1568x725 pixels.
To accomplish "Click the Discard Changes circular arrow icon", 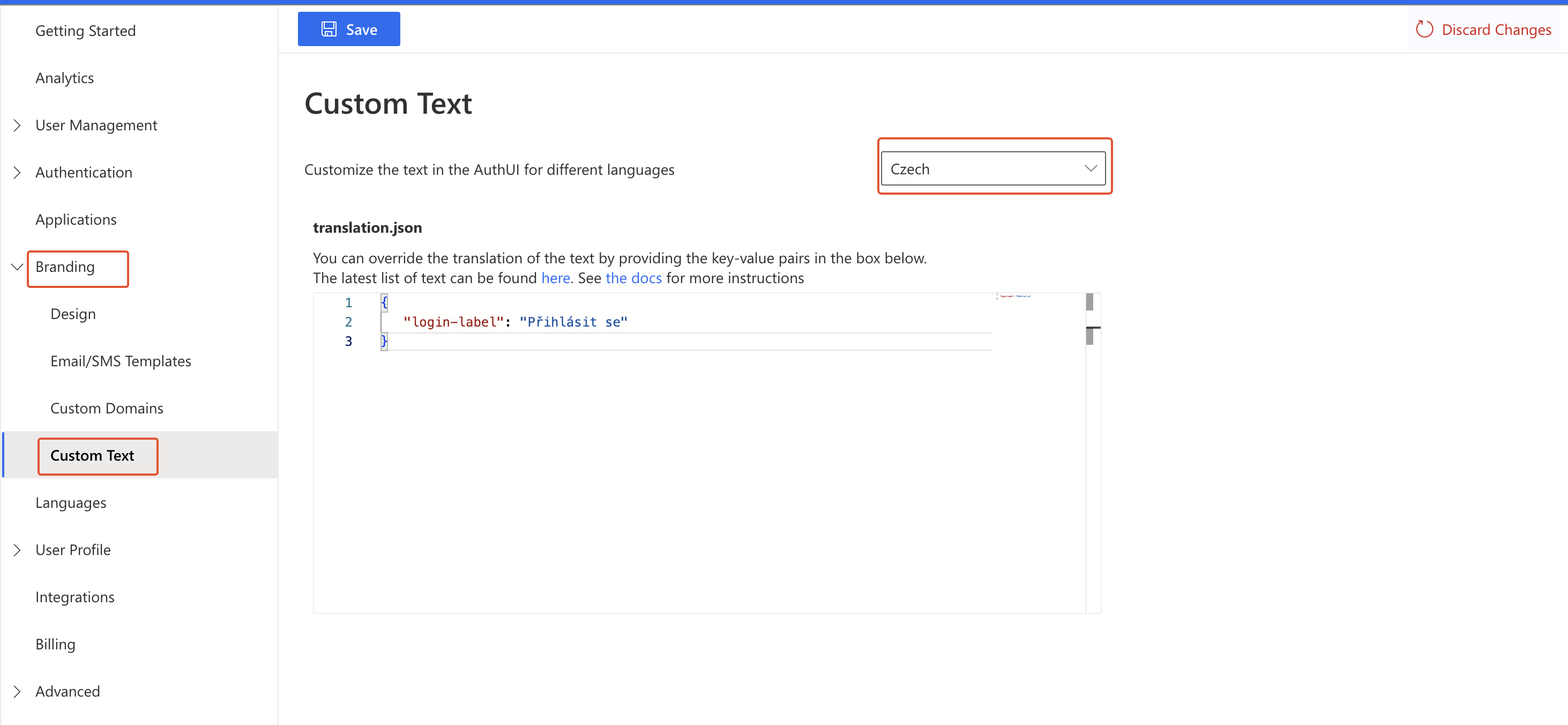I will coord(1424,29).
